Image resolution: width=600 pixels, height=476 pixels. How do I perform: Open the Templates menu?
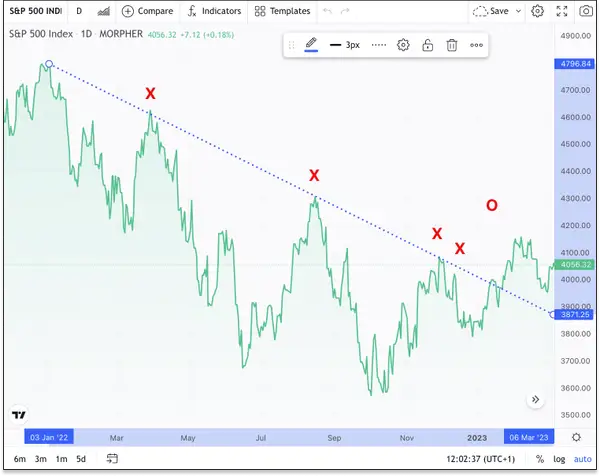282,11
